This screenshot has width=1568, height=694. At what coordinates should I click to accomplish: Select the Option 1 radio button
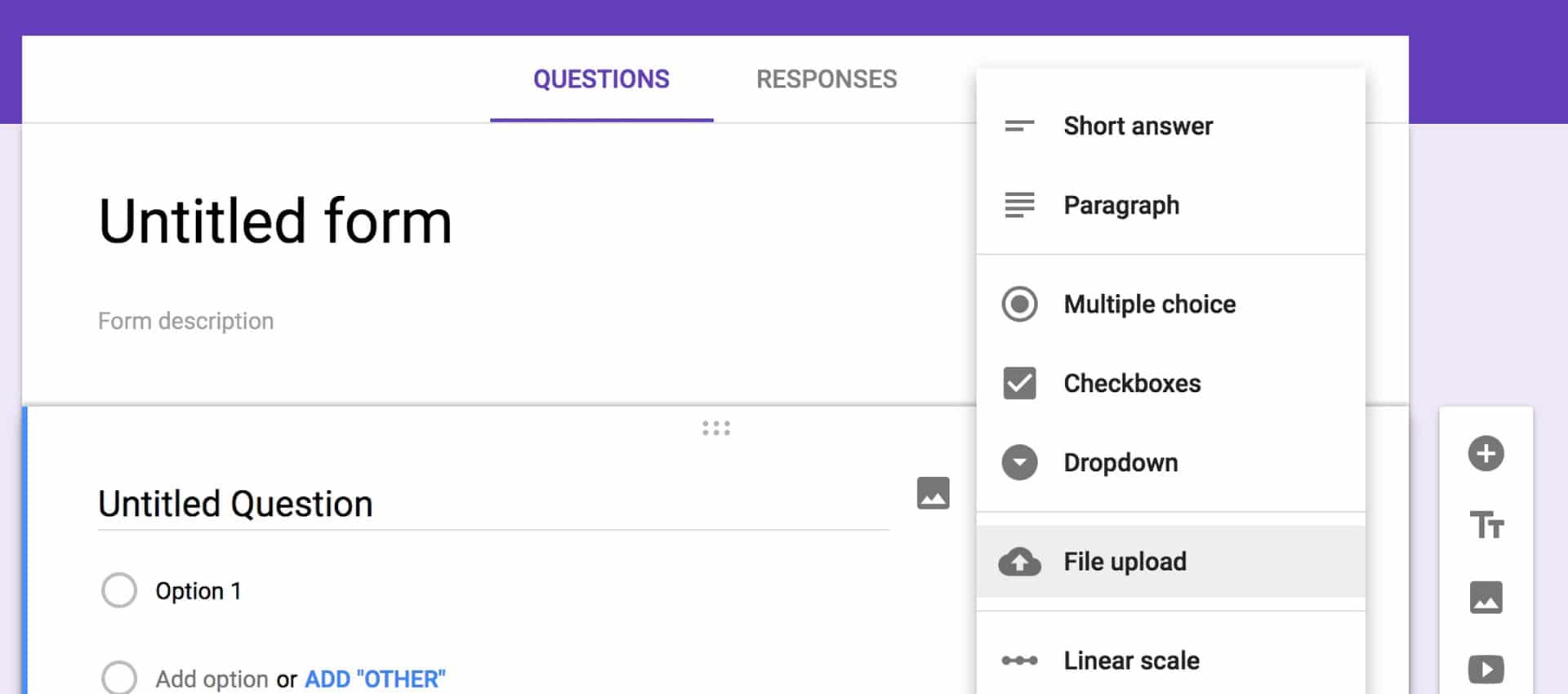(119, 590)
